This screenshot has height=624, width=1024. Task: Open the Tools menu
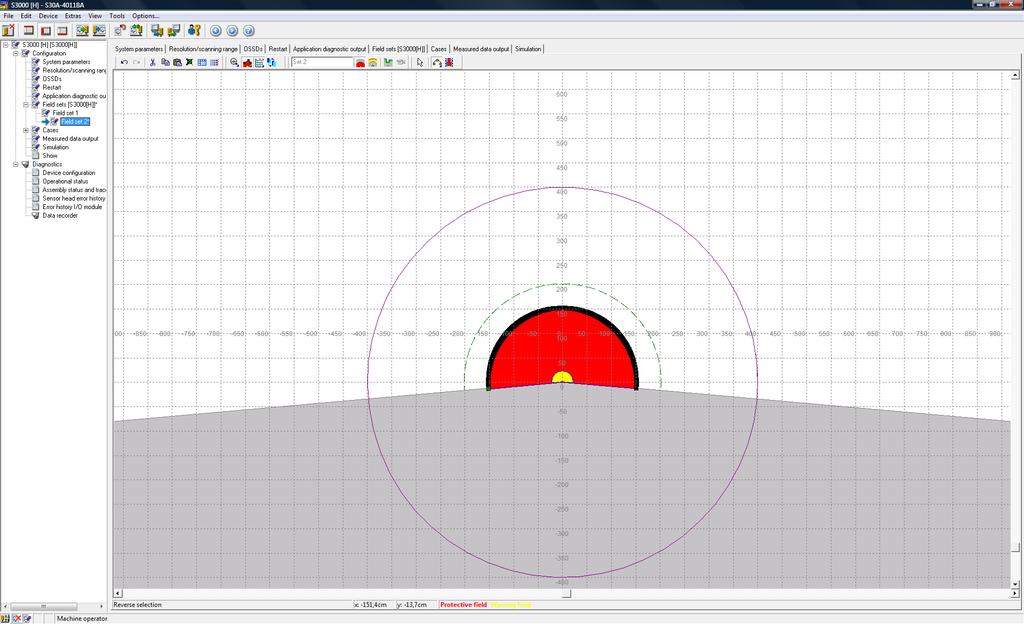[117, 16]
